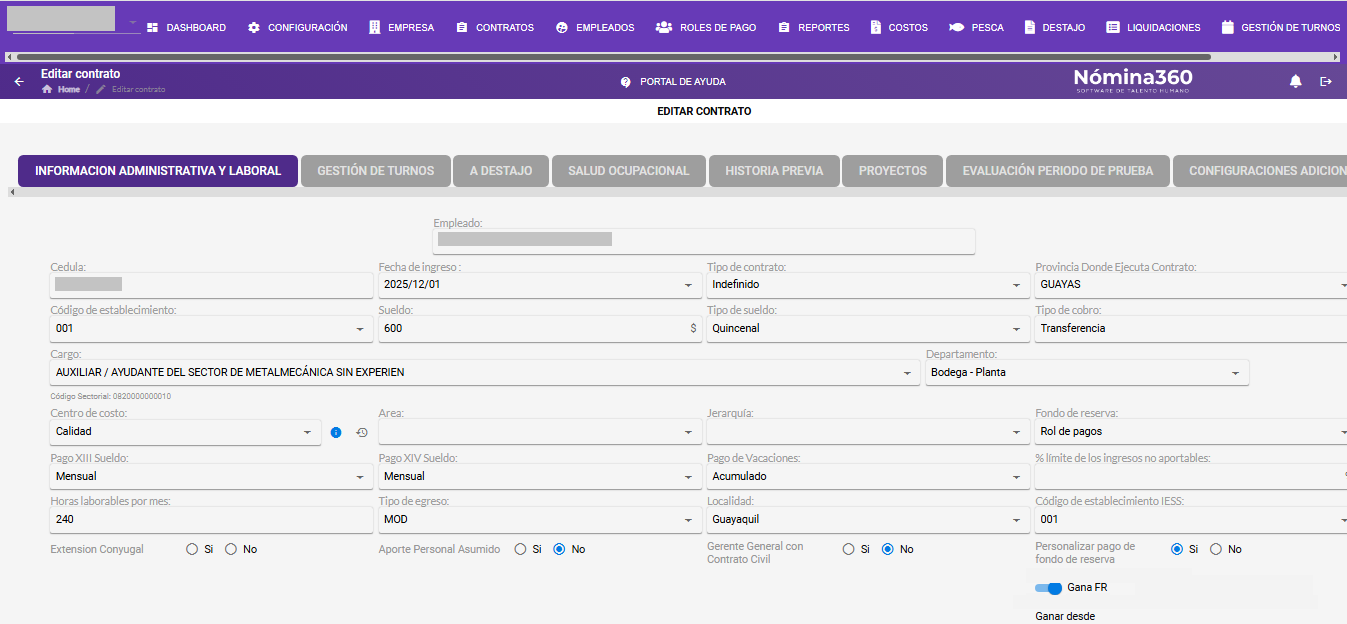The image size is (1347, 624).
Task: Select No for Extension Conyugal
Action: tap(231, 549)
